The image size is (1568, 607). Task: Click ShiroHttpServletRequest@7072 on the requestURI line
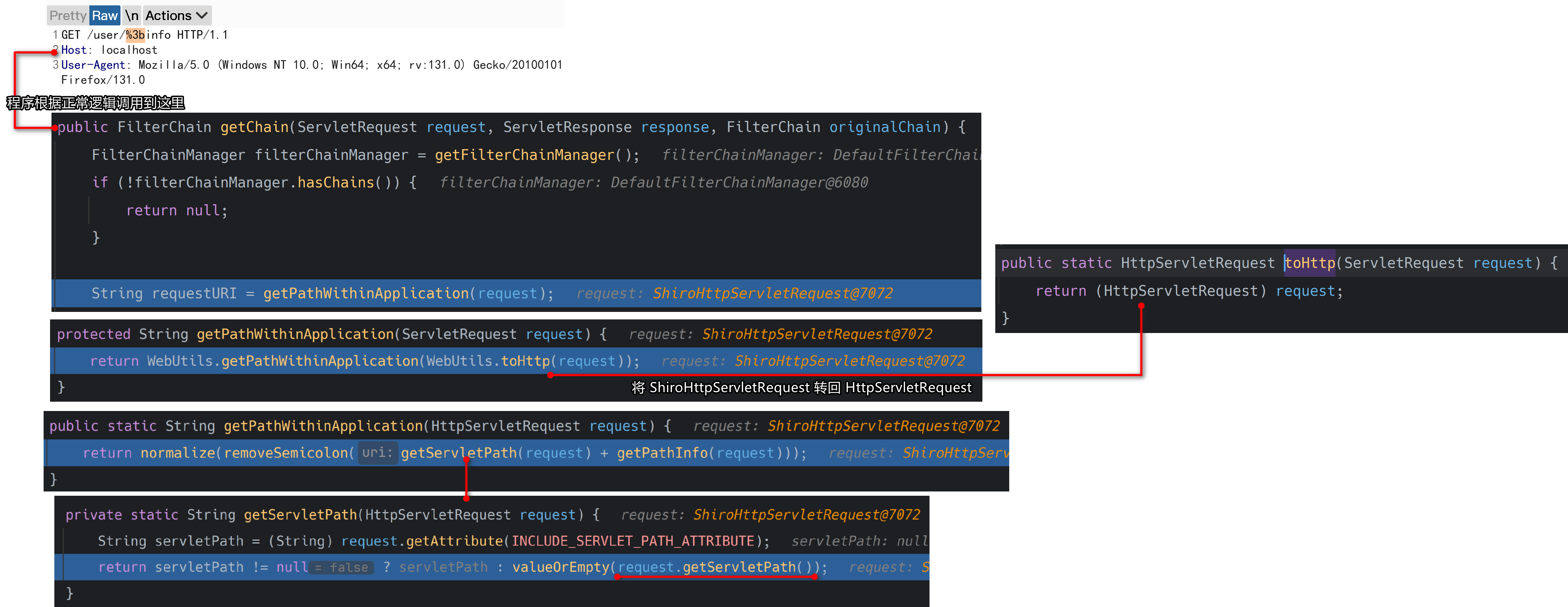coord(773,293)
